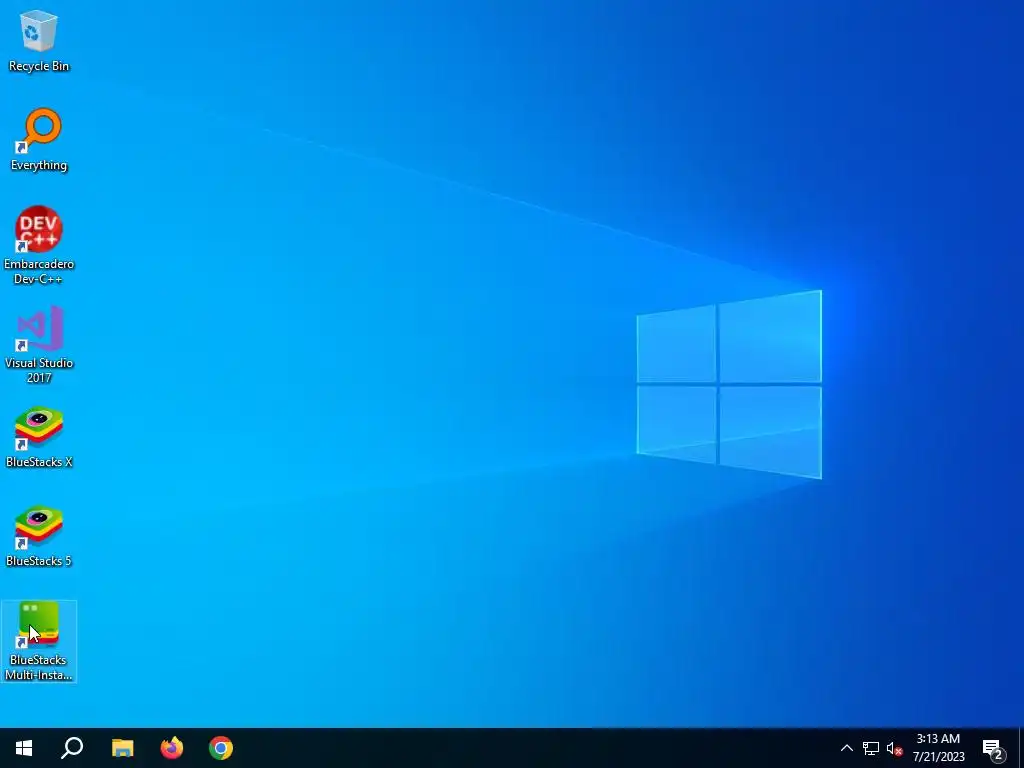Select the BlueStacks X desktop icon

tap(39, 437)
